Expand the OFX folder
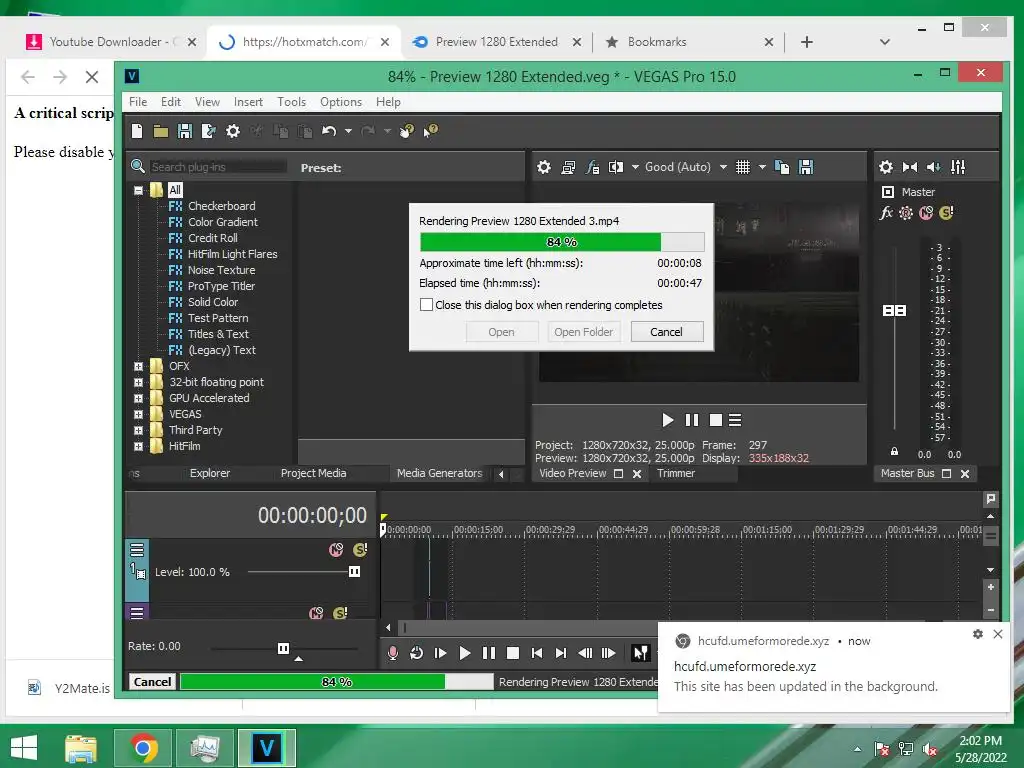 click(138, 366)
